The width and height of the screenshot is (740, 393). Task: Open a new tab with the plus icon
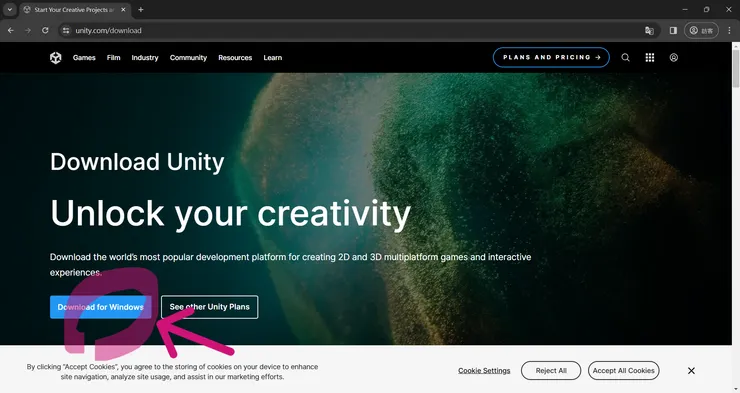pos(141,9)
